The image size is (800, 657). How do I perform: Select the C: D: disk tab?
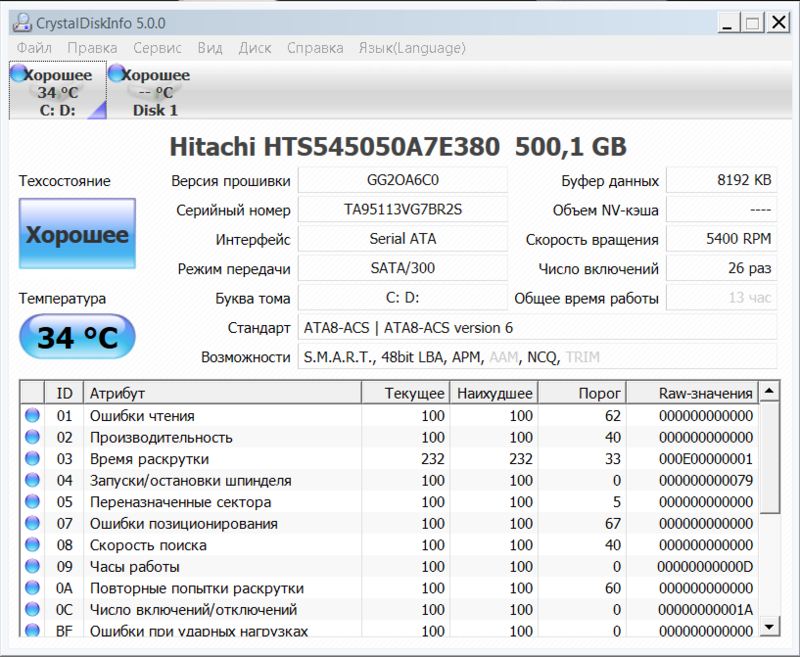58,91
